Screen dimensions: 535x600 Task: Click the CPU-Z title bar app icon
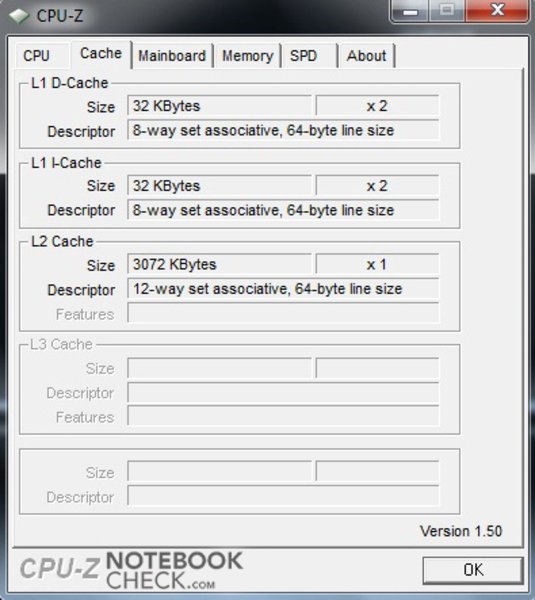click(19, 16)
